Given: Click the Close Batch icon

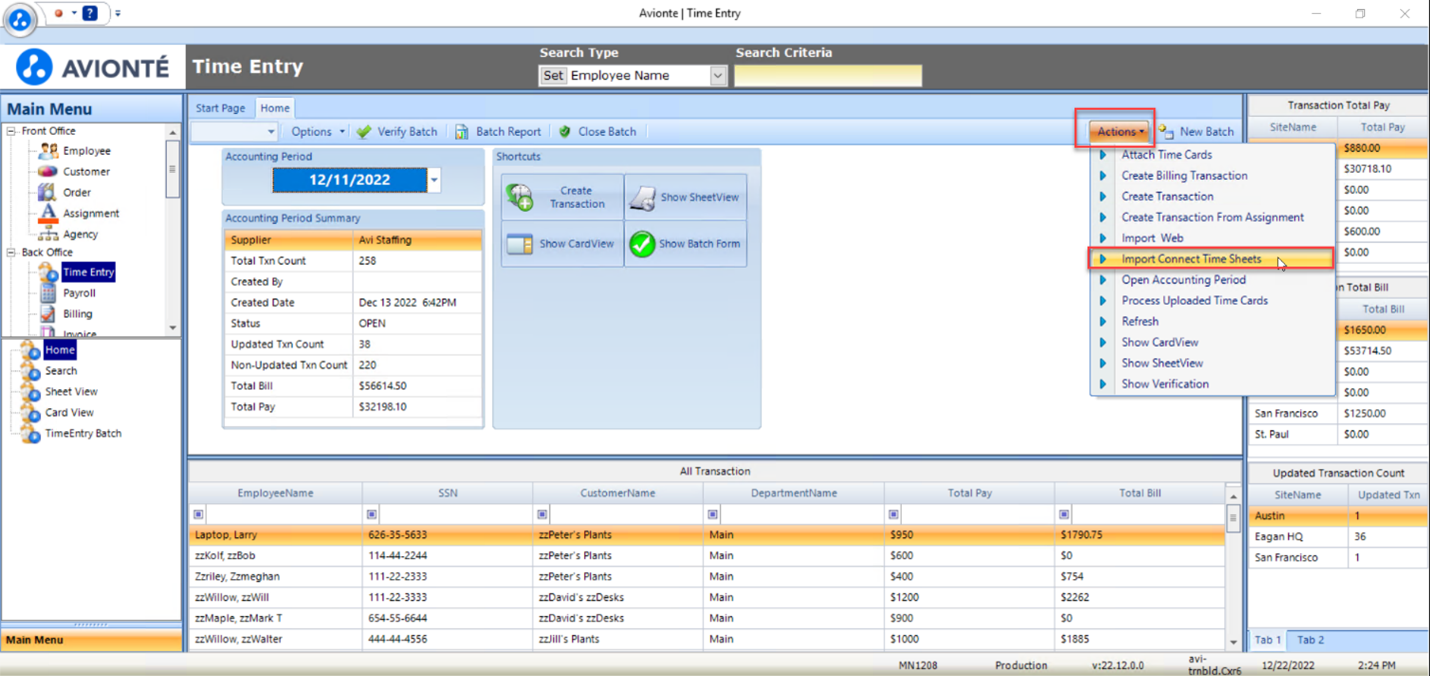Looking at the screenshot, I should [565, 132].
